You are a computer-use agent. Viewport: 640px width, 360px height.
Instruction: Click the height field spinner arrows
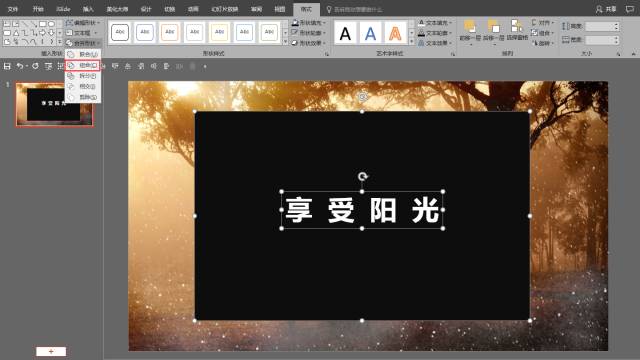point(616,27)
